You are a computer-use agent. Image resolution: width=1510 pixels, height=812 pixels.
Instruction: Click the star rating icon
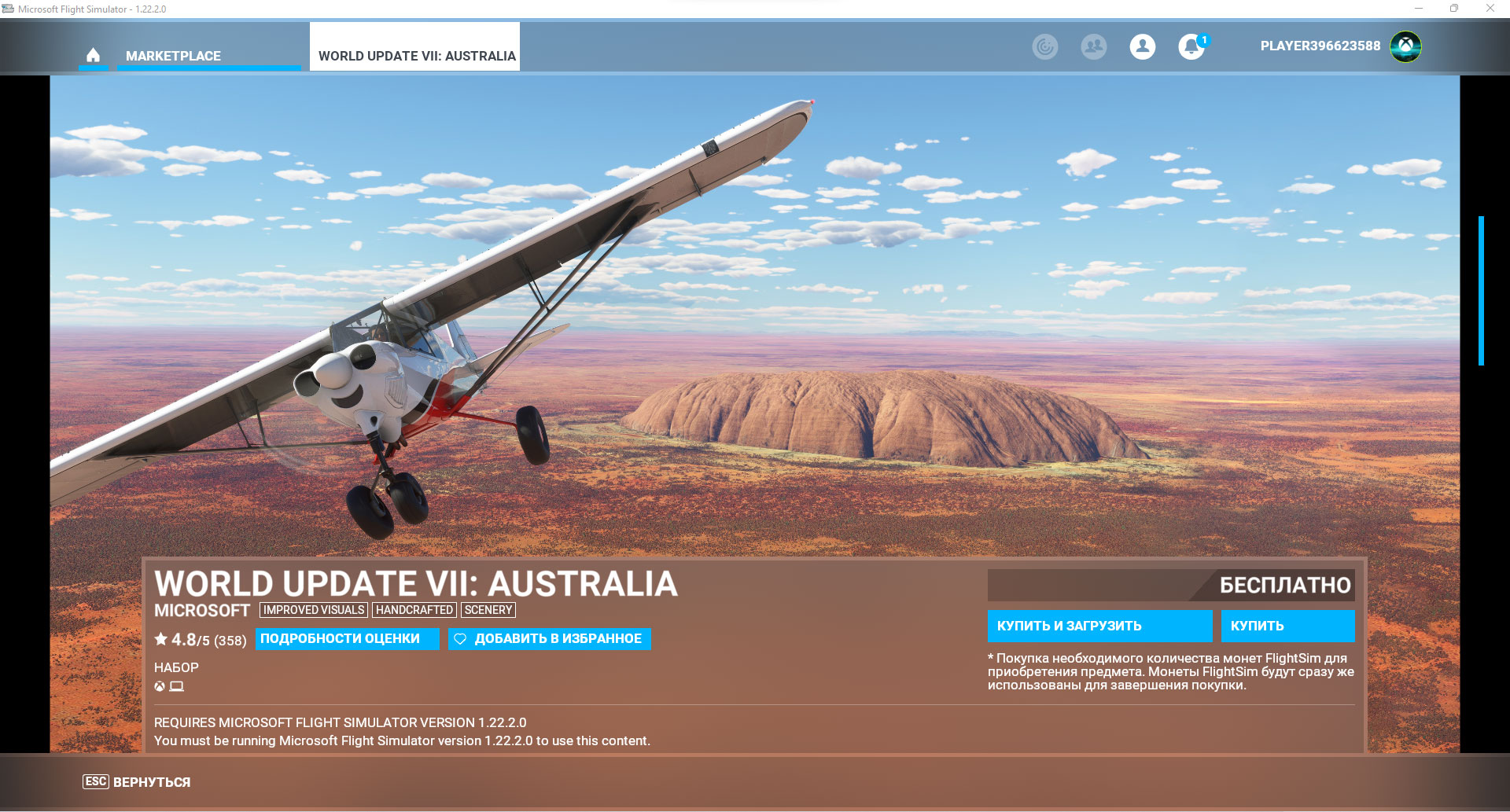pos(161,639)
